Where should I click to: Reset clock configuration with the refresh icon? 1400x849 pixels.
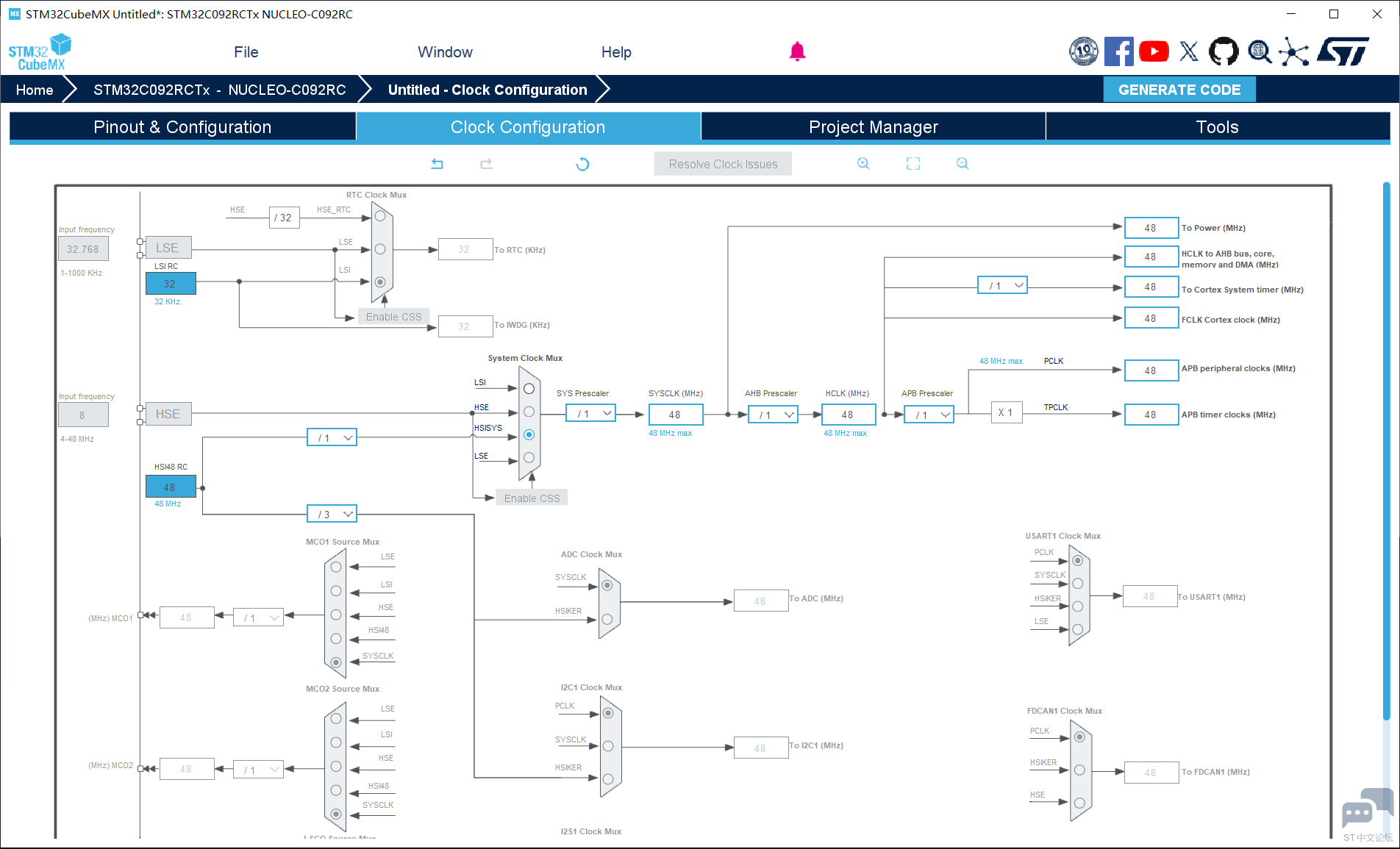[582, 164]
